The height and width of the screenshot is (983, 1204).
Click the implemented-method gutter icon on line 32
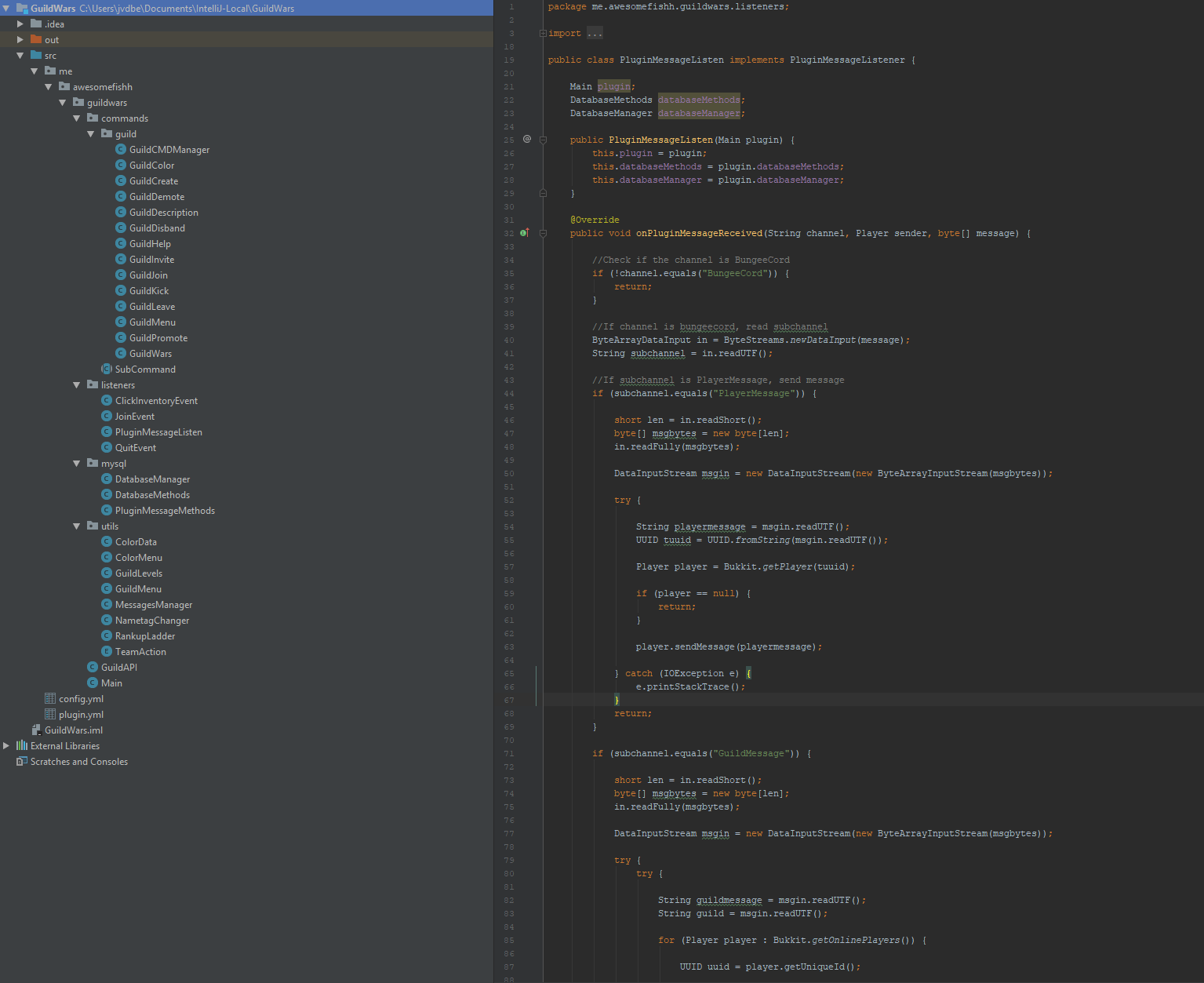coord(525,233)
